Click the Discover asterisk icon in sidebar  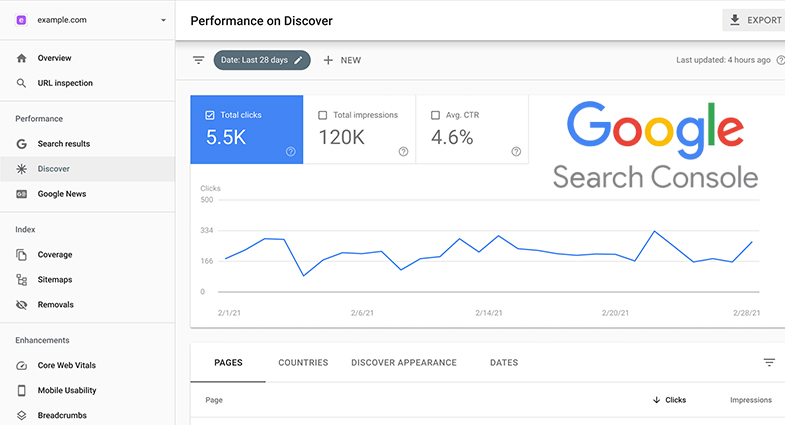click(22, 169)
